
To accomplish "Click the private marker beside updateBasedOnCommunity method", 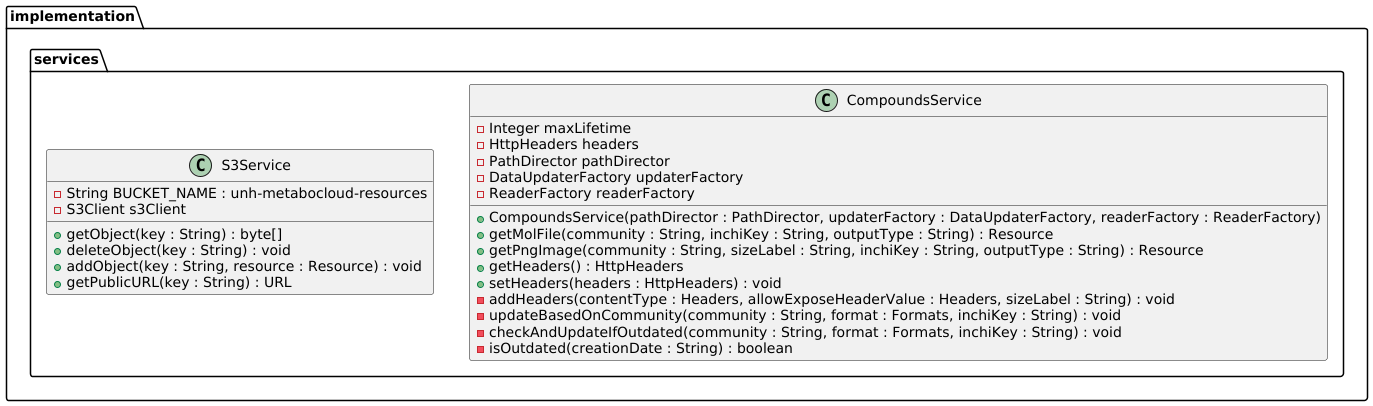I will [x=481, y=316].
